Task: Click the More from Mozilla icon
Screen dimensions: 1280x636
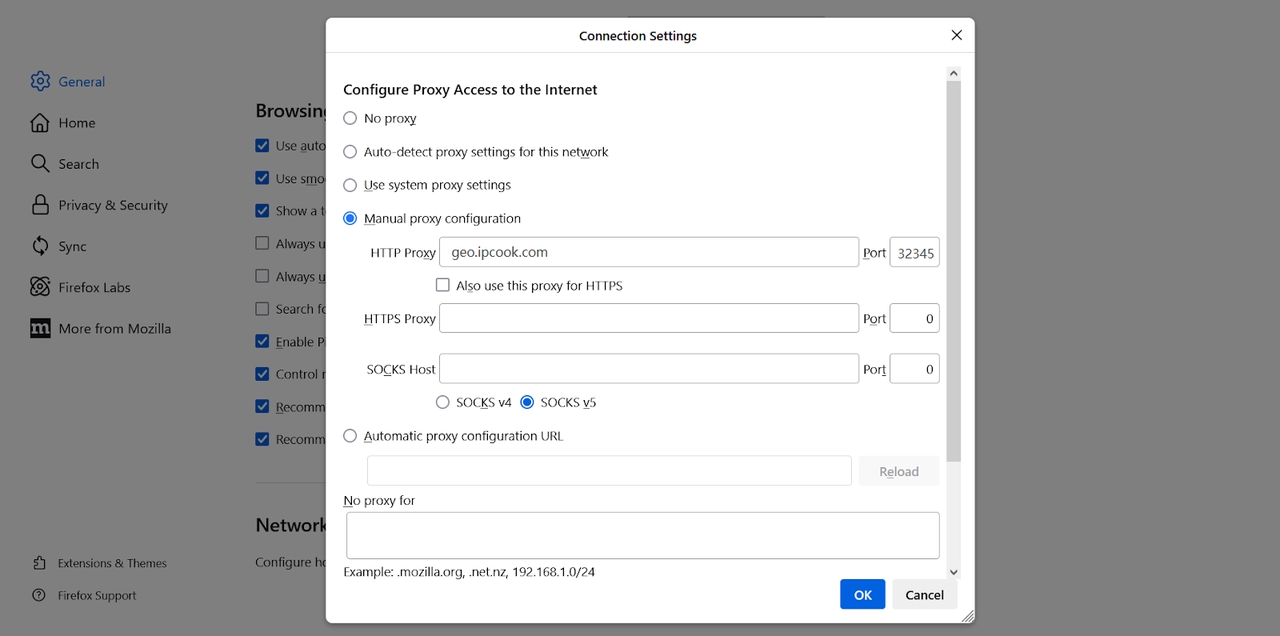Action: (x=40, y=328)
